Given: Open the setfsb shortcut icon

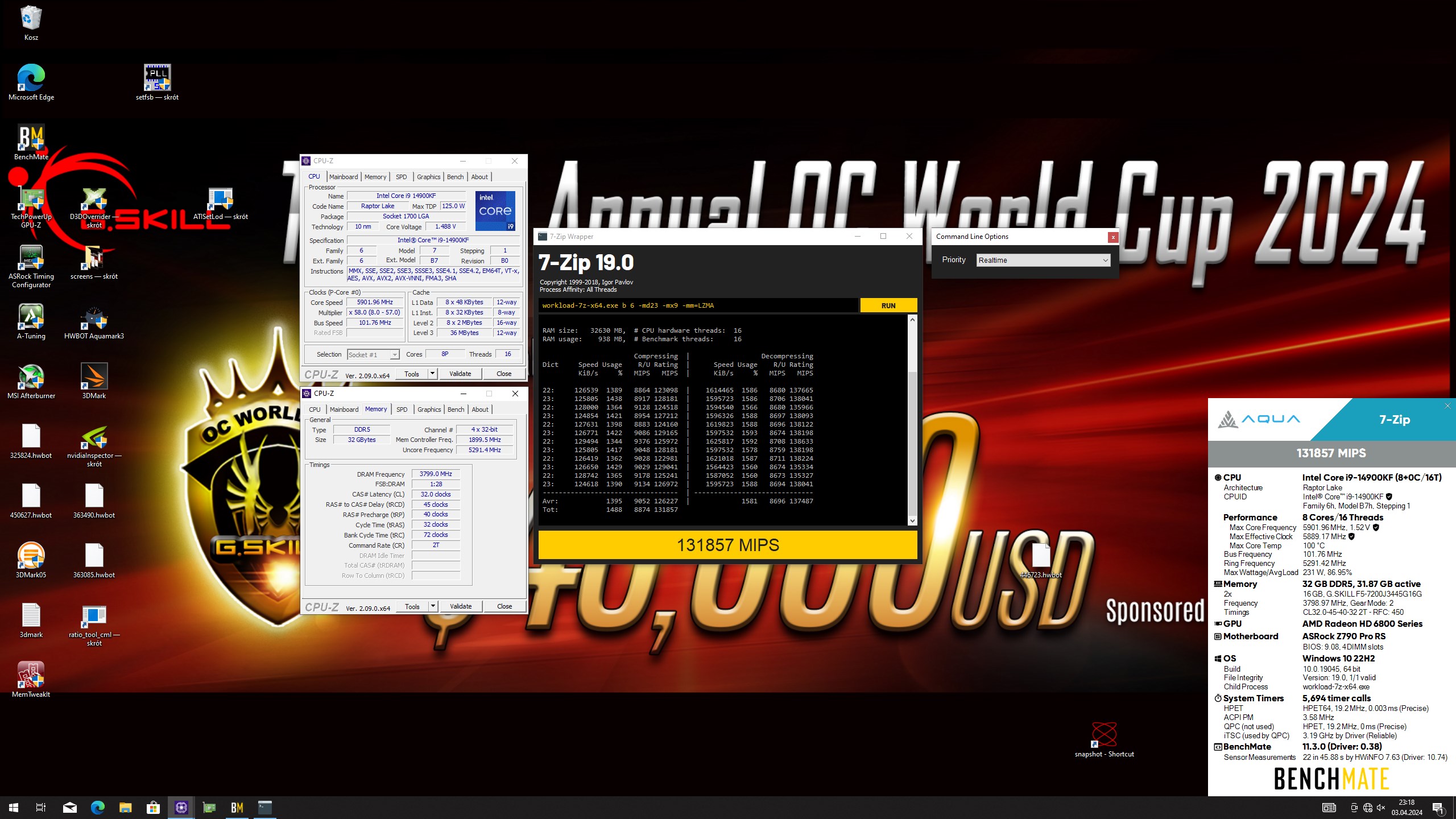Looking at the screenshot, I should (157, 82).
